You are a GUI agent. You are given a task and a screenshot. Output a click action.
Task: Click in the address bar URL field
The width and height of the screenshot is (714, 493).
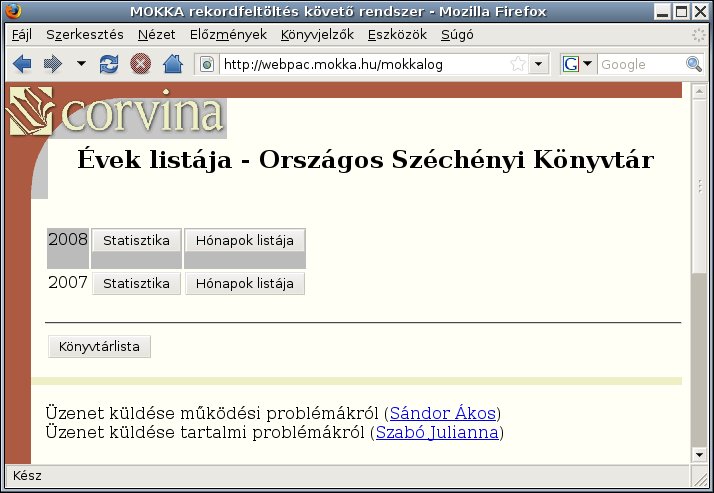coord(360,65)
